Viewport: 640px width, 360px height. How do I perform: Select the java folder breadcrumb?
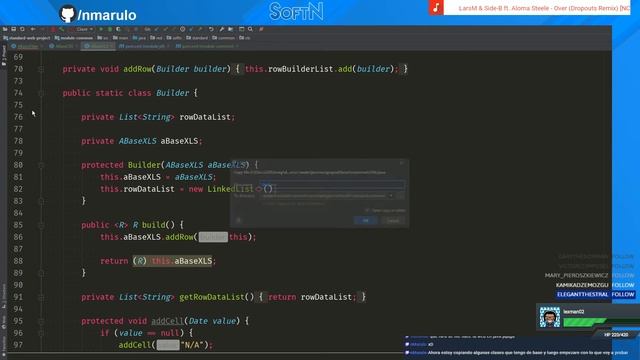pyautogui.click(x=139, y=38)
